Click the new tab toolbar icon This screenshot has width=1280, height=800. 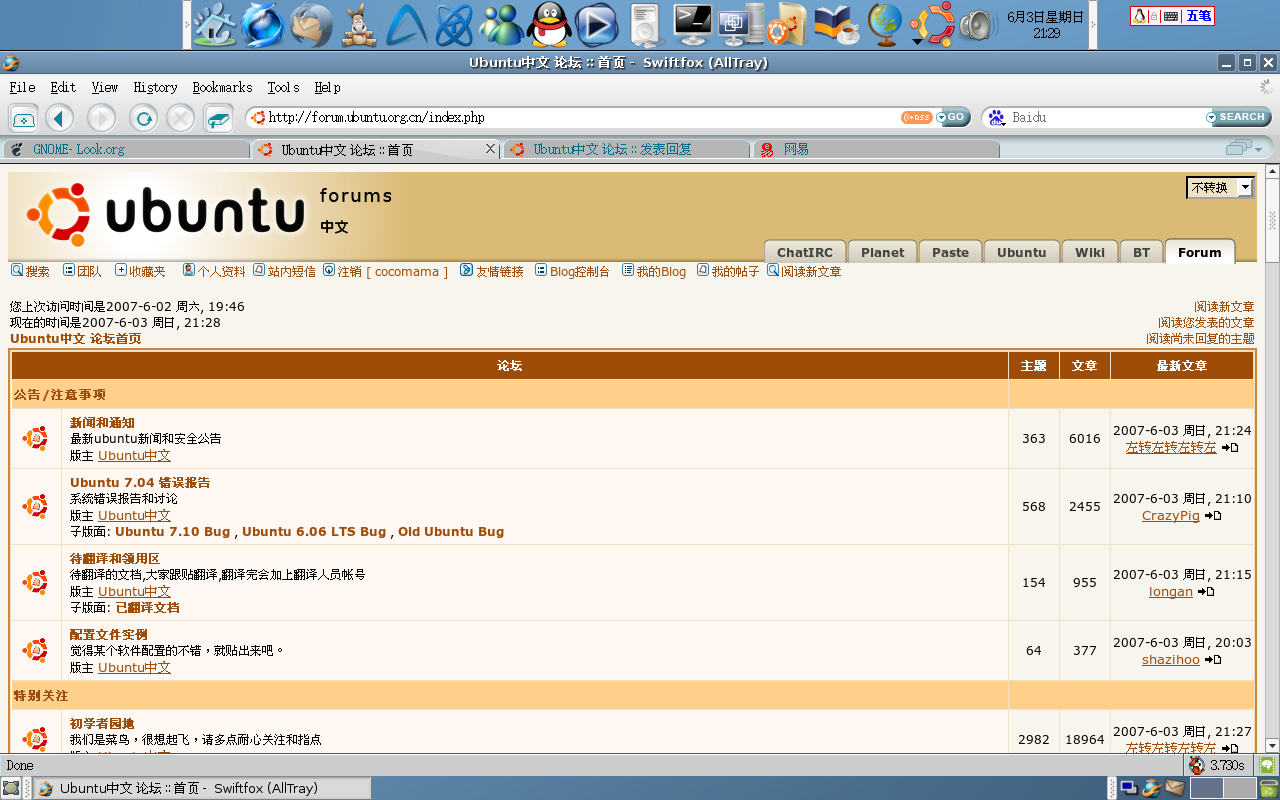coord(24,118)
